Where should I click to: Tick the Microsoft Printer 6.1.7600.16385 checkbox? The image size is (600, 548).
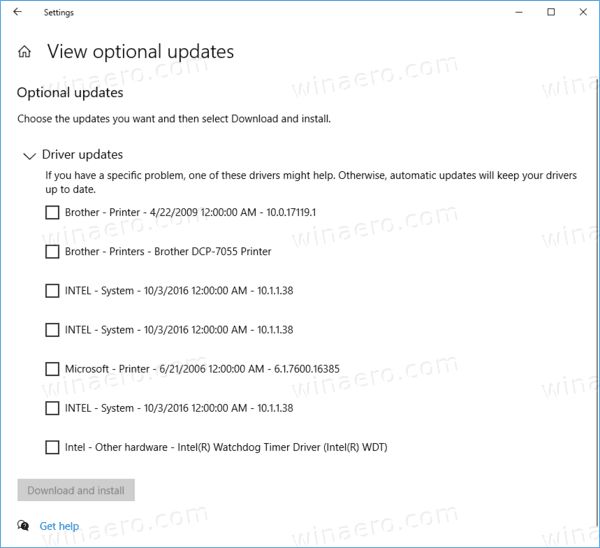(52, 369)
